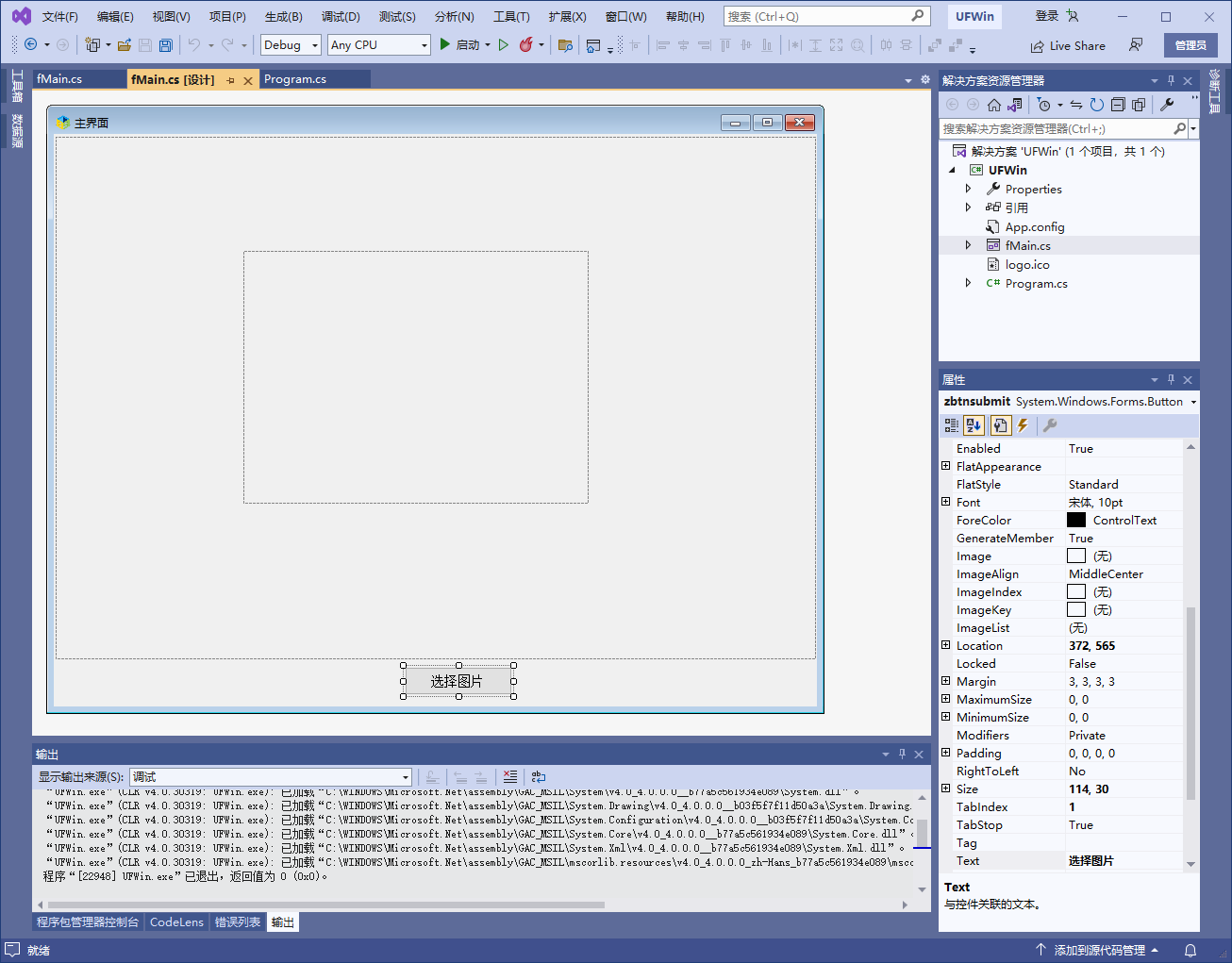The width and height of the screenshot is (1232, 963).
Task: Click the Hot Reload flame icon
Action: pos(526,44)
